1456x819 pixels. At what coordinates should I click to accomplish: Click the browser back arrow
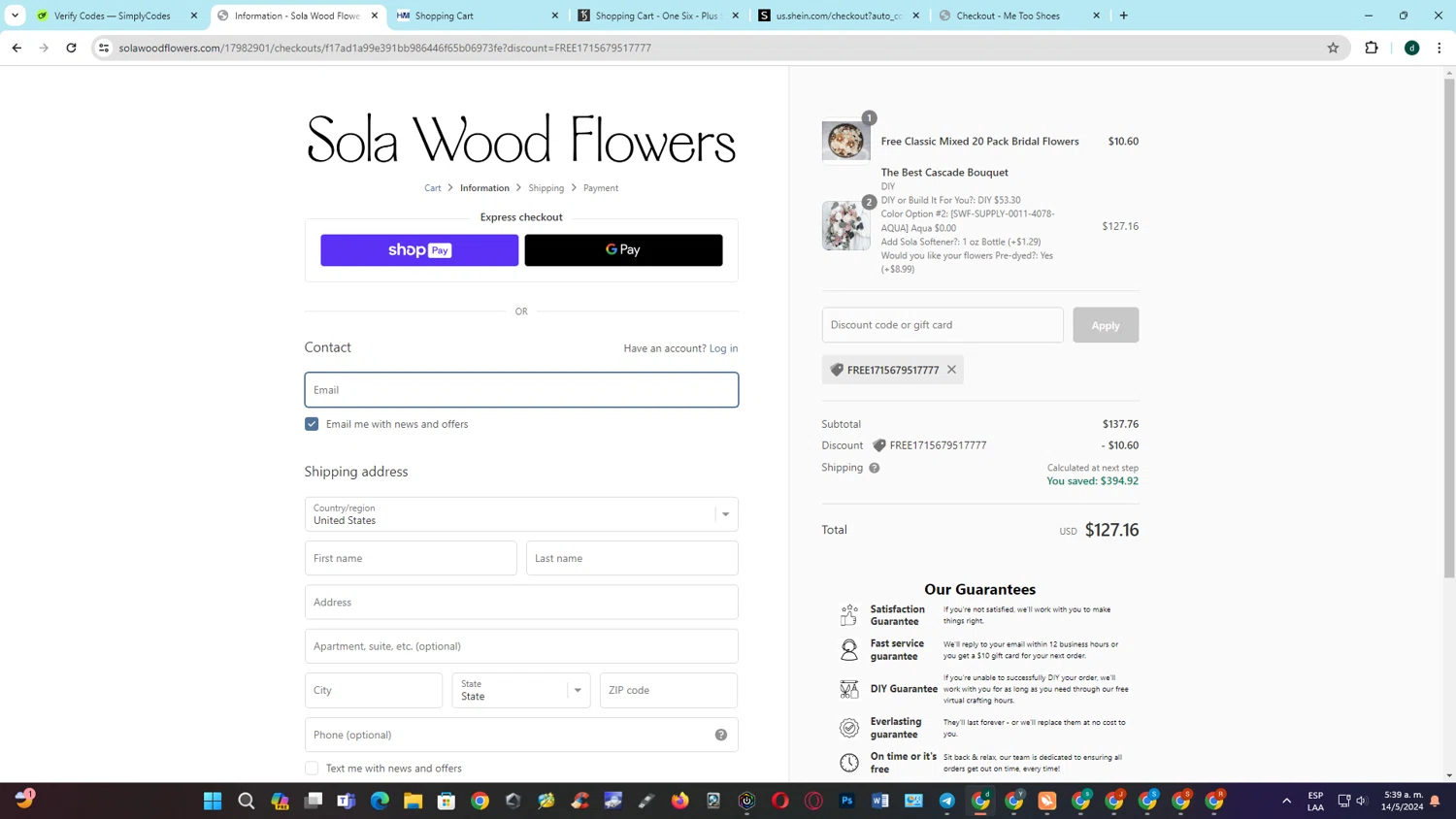[x=17, y=48]
